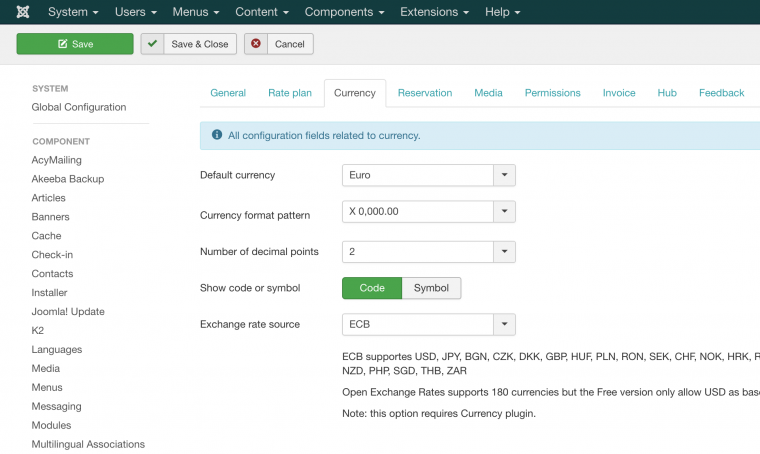Viewport: 760px width, 454px height.
Task: Open the Users menu
Action: [x=136, y=12]
